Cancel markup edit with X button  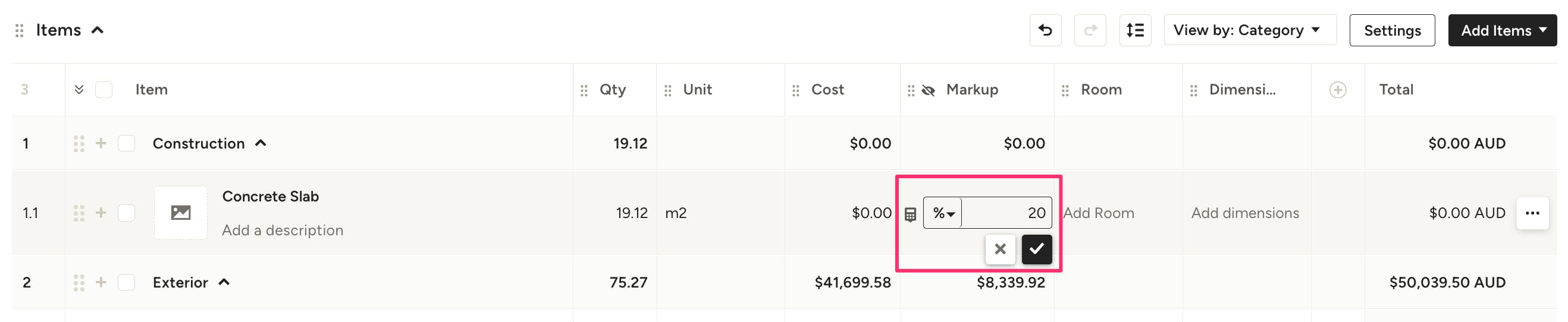coord(999,249)
